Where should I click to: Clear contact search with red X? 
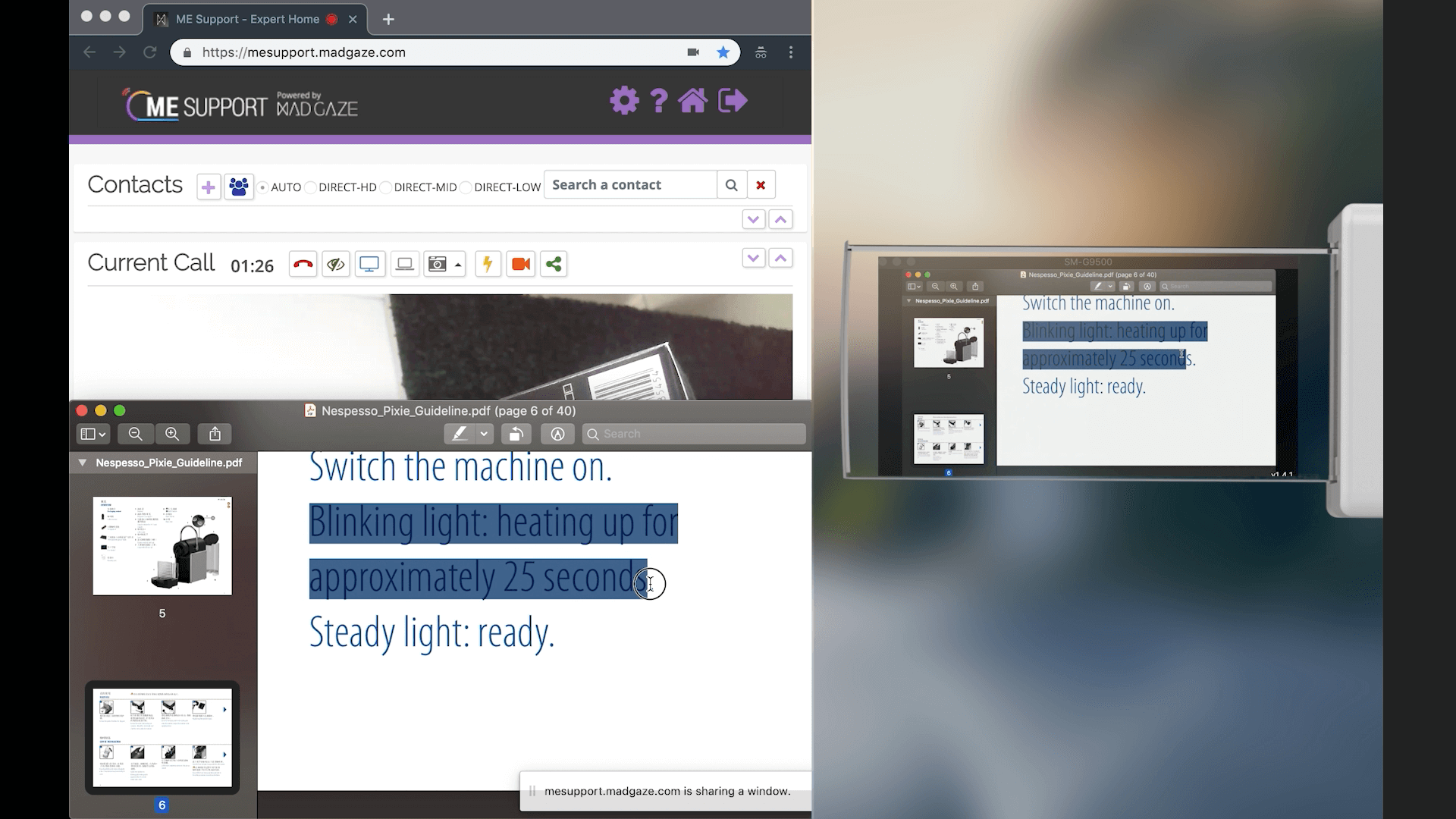tap(761, 185)
